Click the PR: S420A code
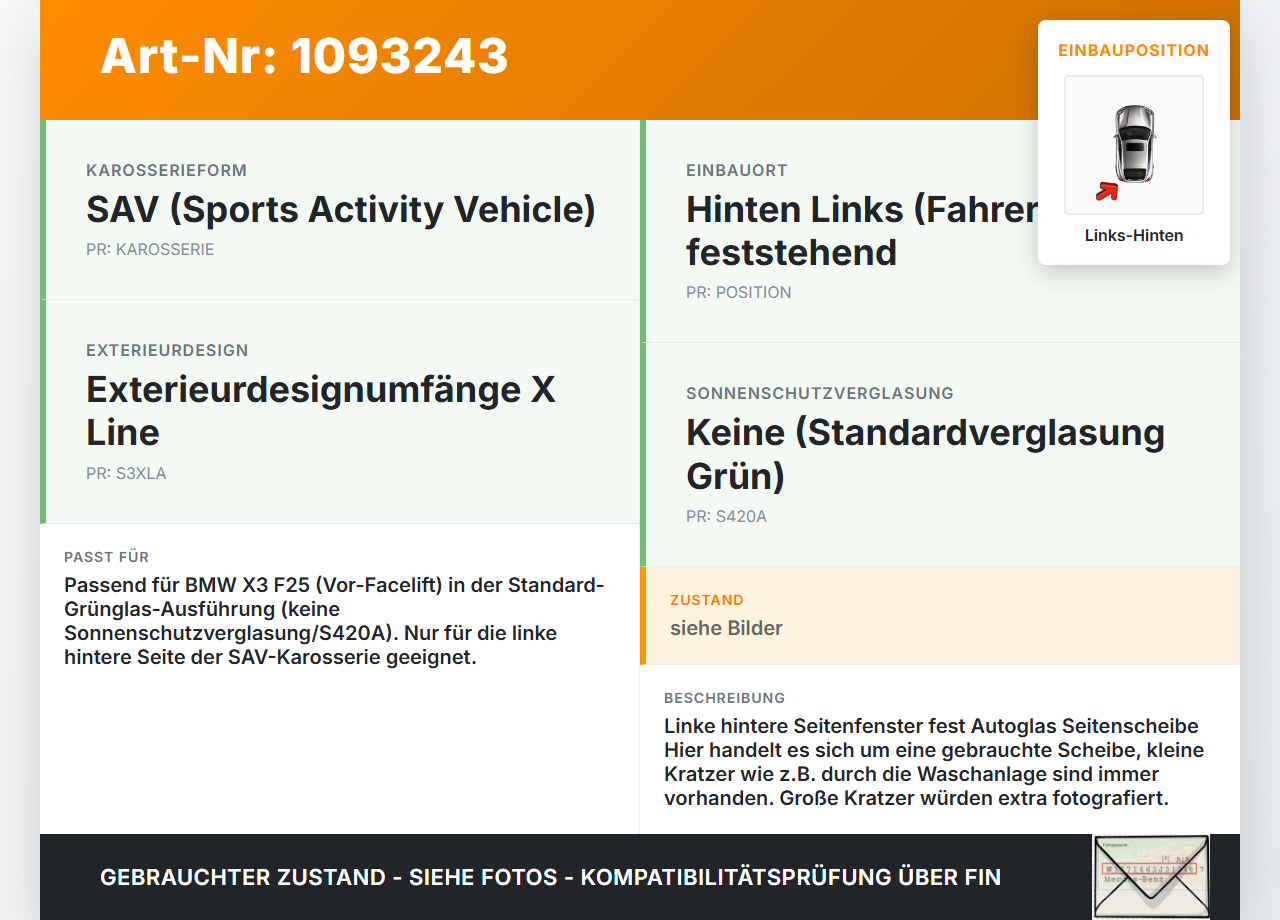Viewport: 1280px width, 920px height. tap(726, 517)
